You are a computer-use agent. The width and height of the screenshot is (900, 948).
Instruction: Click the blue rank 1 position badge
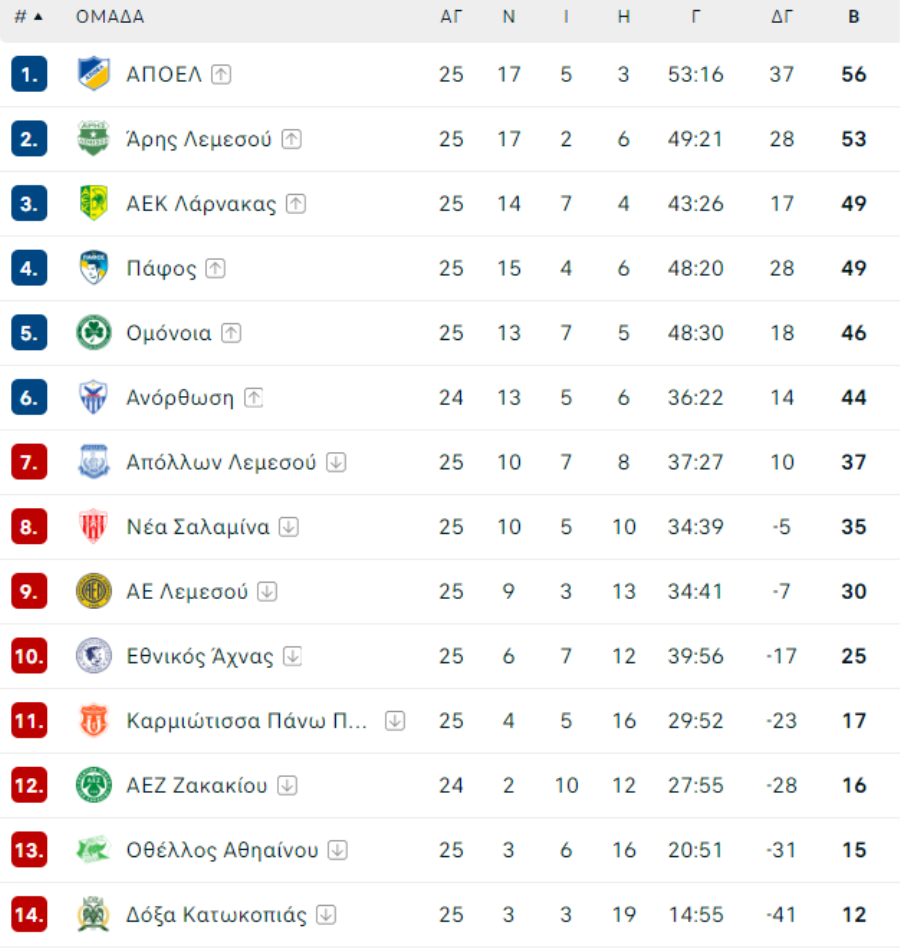coord(29,74)
